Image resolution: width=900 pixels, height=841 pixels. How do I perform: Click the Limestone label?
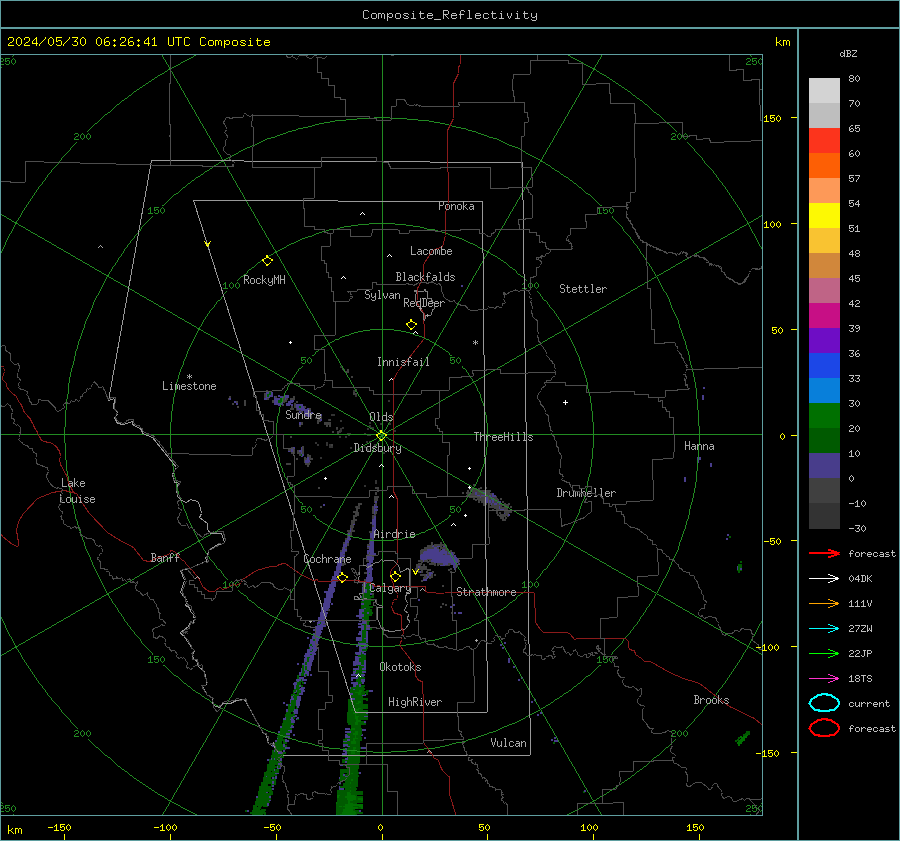click(189, 386)
